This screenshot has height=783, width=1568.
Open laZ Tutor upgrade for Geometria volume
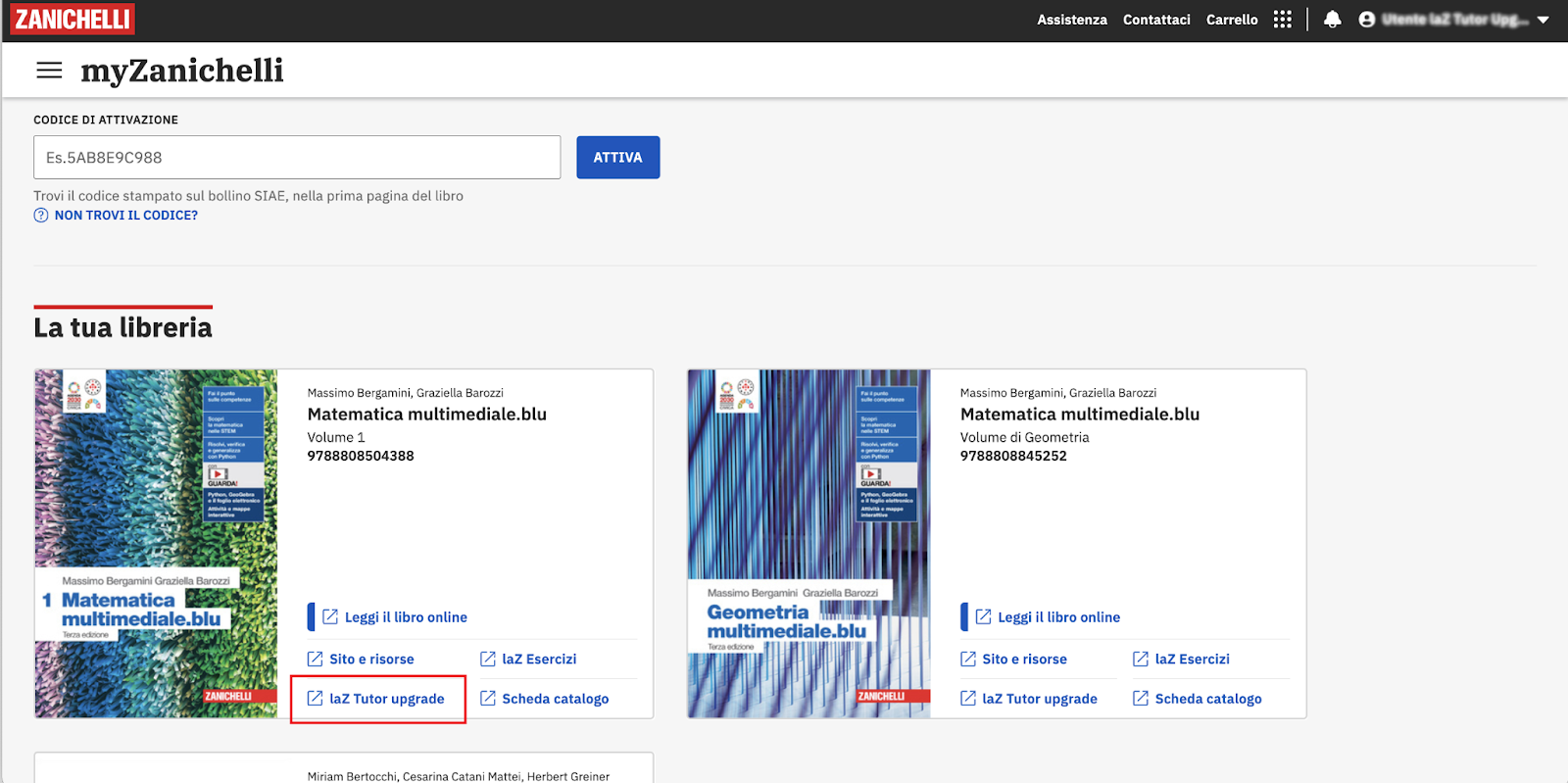point(1029,699)
